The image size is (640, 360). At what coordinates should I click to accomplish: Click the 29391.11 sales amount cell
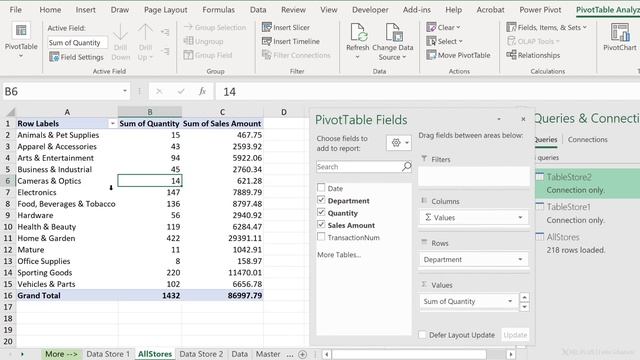tap(222, 238)
